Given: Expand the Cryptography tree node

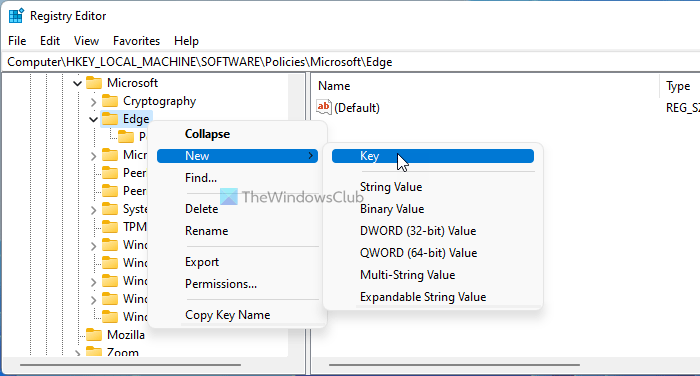Looking at the screenshot, I should point(93,102).
